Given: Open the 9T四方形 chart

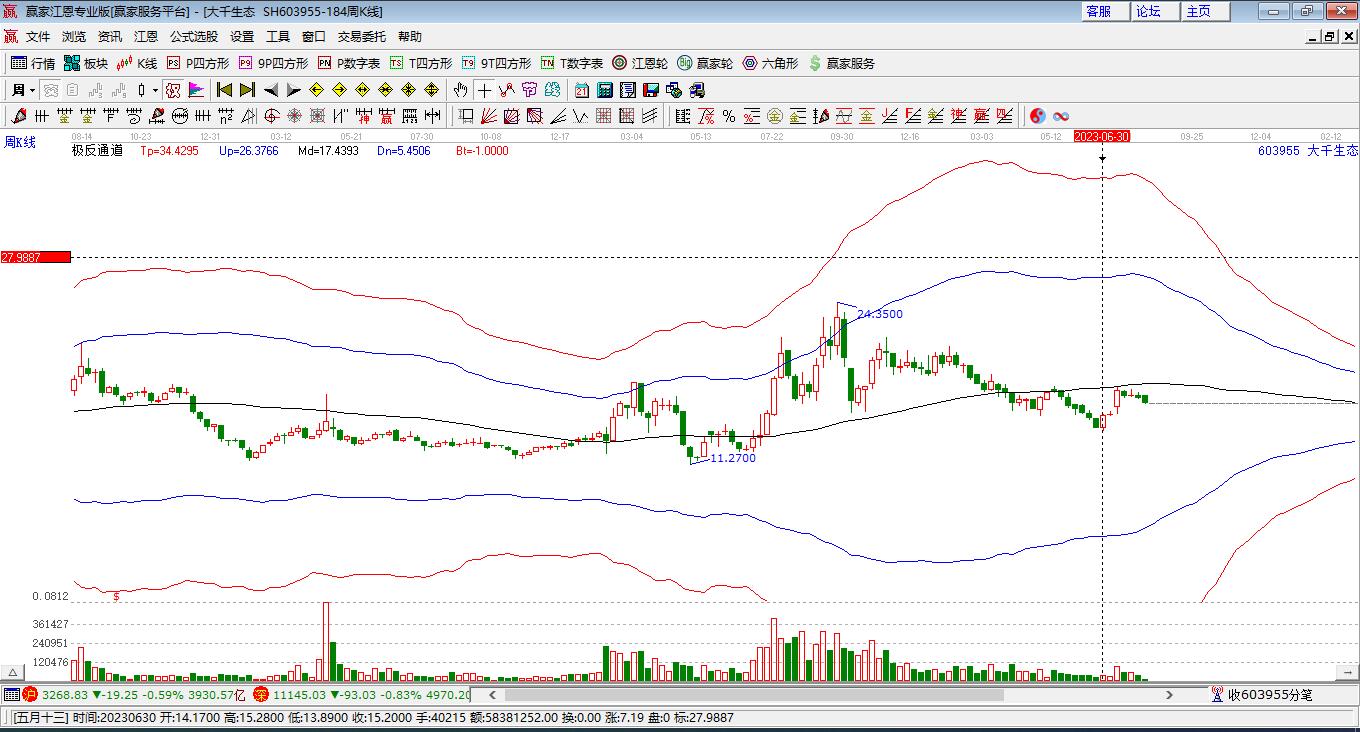Looking at the screenshot, I should coord(496,63).
